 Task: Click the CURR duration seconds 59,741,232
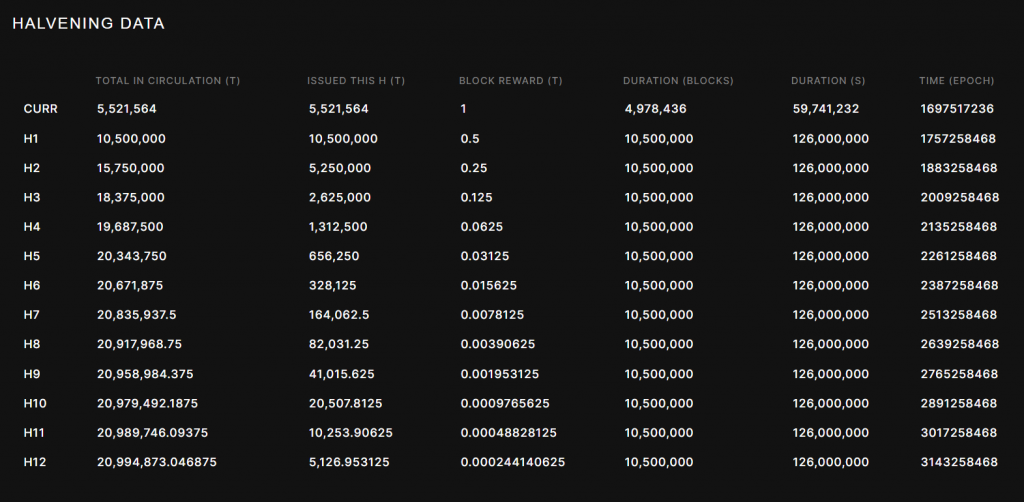825,109
